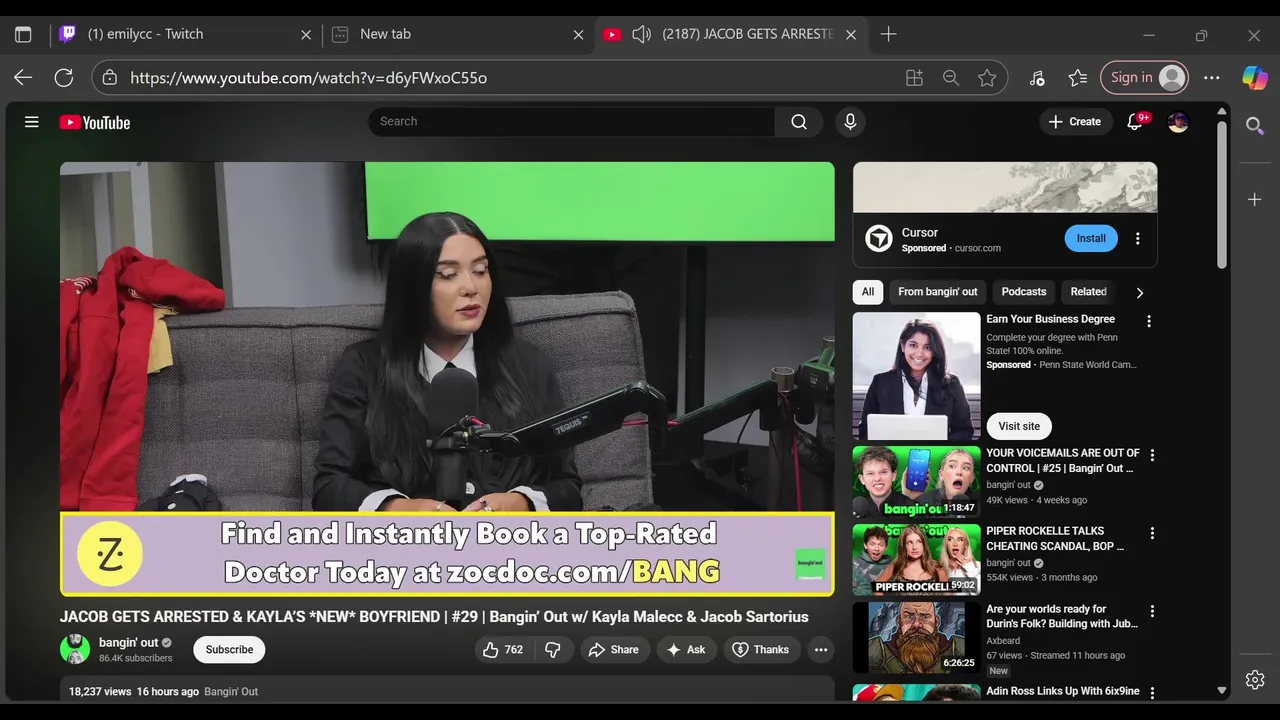
Task: Zoom out with the magnifier icon
Action: pyautogui.click(x=951, y=78)
